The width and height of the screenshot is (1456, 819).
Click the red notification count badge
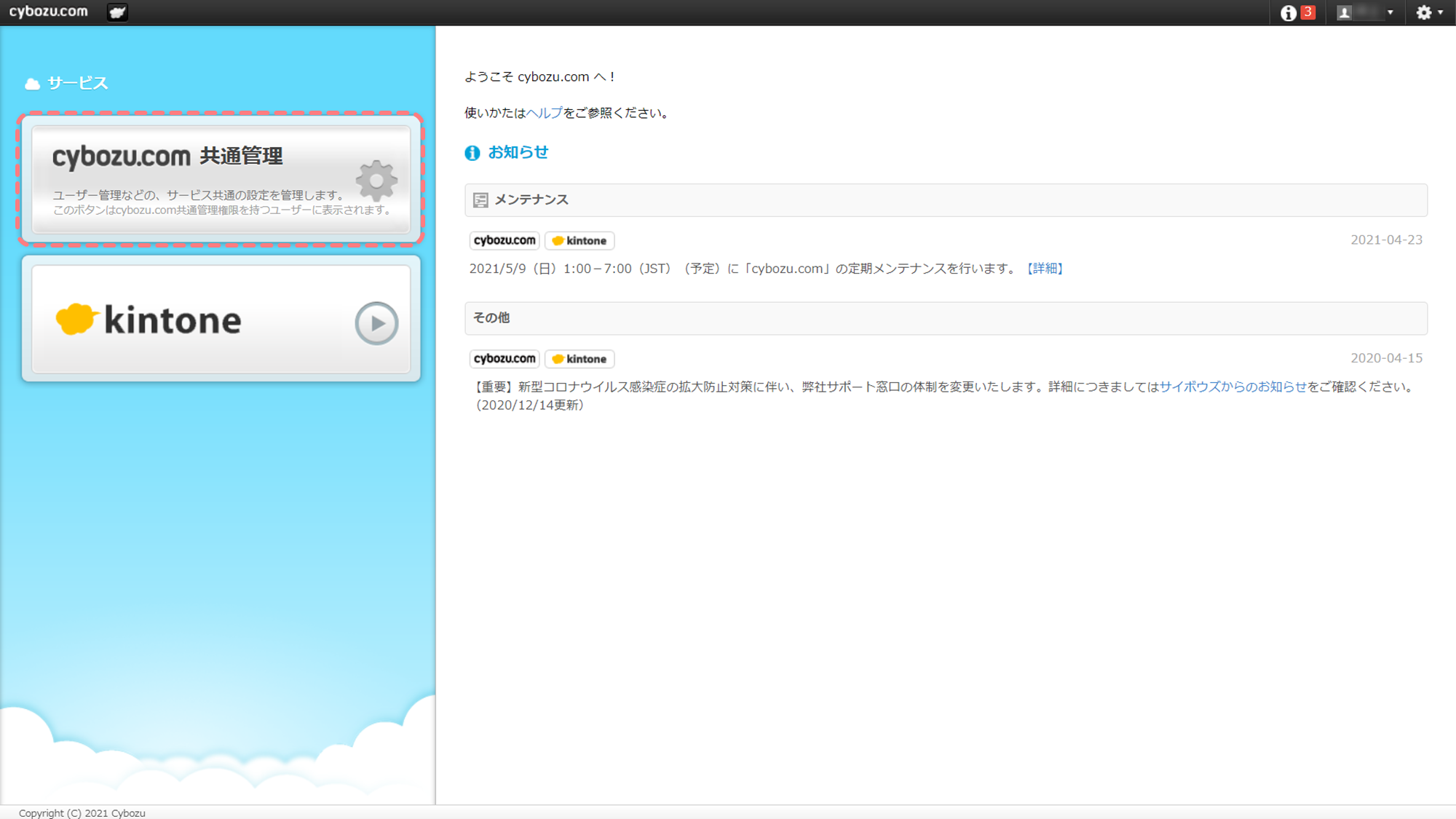point(1307,12)
